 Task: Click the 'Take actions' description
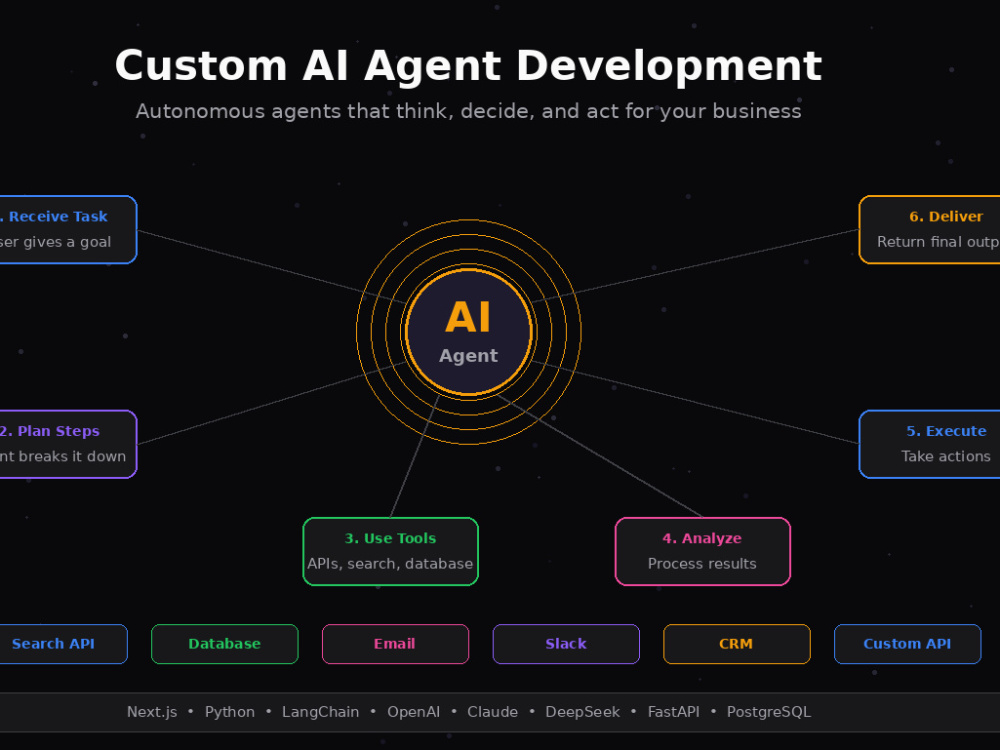click(946, 457)
